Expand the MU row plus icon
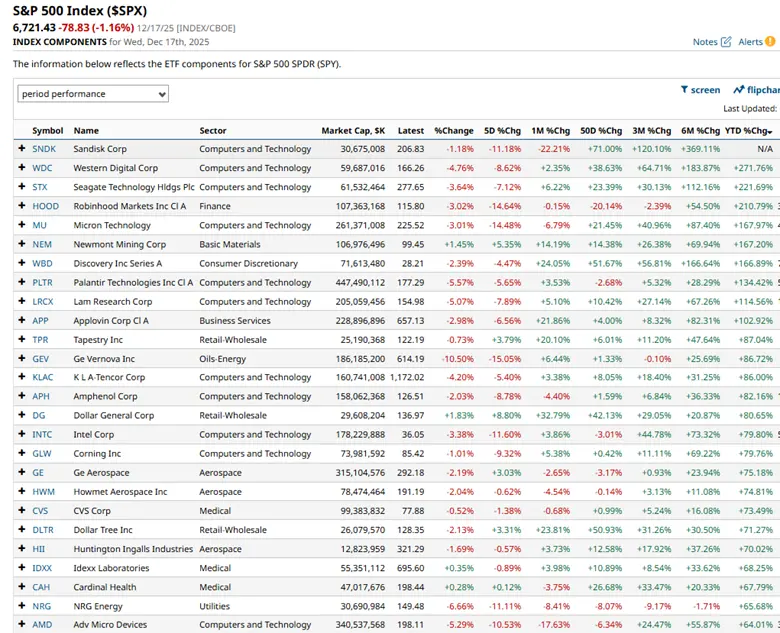The image size is (780, 633). 21,225
